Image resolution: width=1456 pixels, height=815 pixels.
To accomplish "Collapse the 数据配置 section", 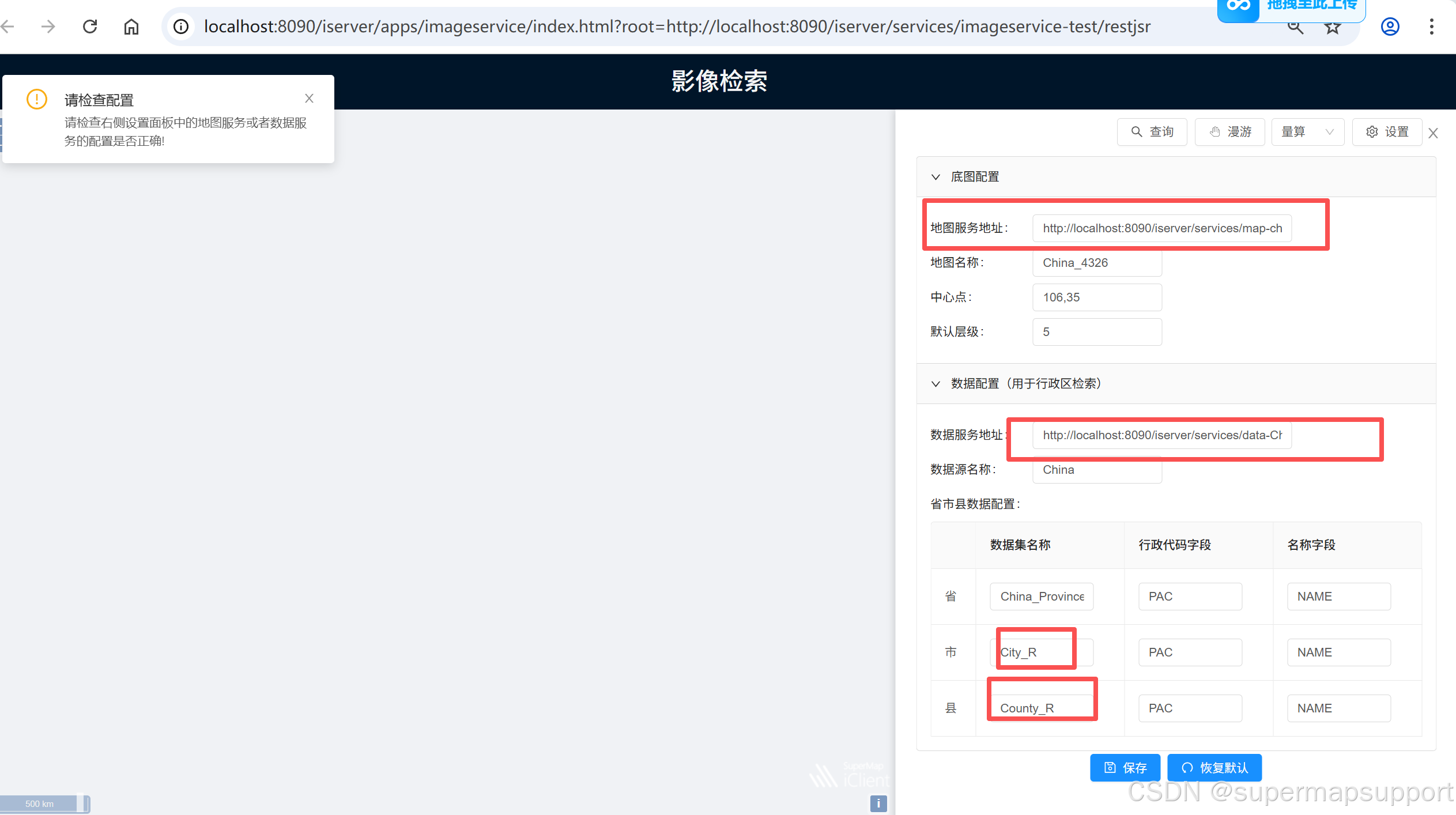I will coord(936,383).
